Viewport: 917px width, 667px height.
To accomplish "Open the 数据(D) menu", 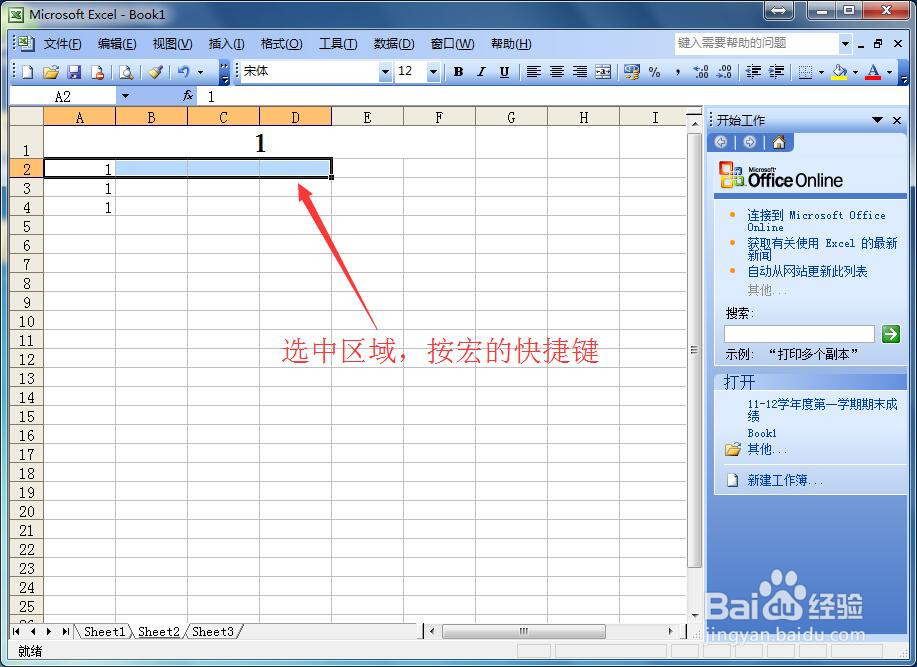I will [394, 44].
